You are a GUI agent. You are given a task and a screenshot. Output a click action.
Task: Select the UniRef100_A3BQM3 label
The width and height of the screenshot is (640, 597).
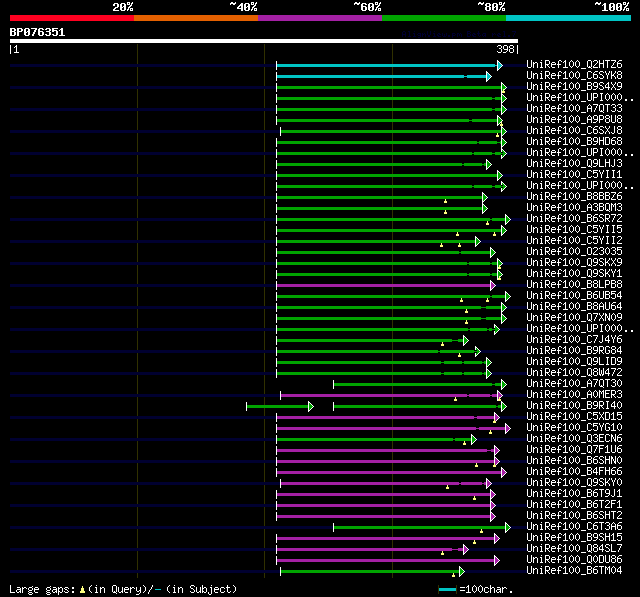(574, 207)
